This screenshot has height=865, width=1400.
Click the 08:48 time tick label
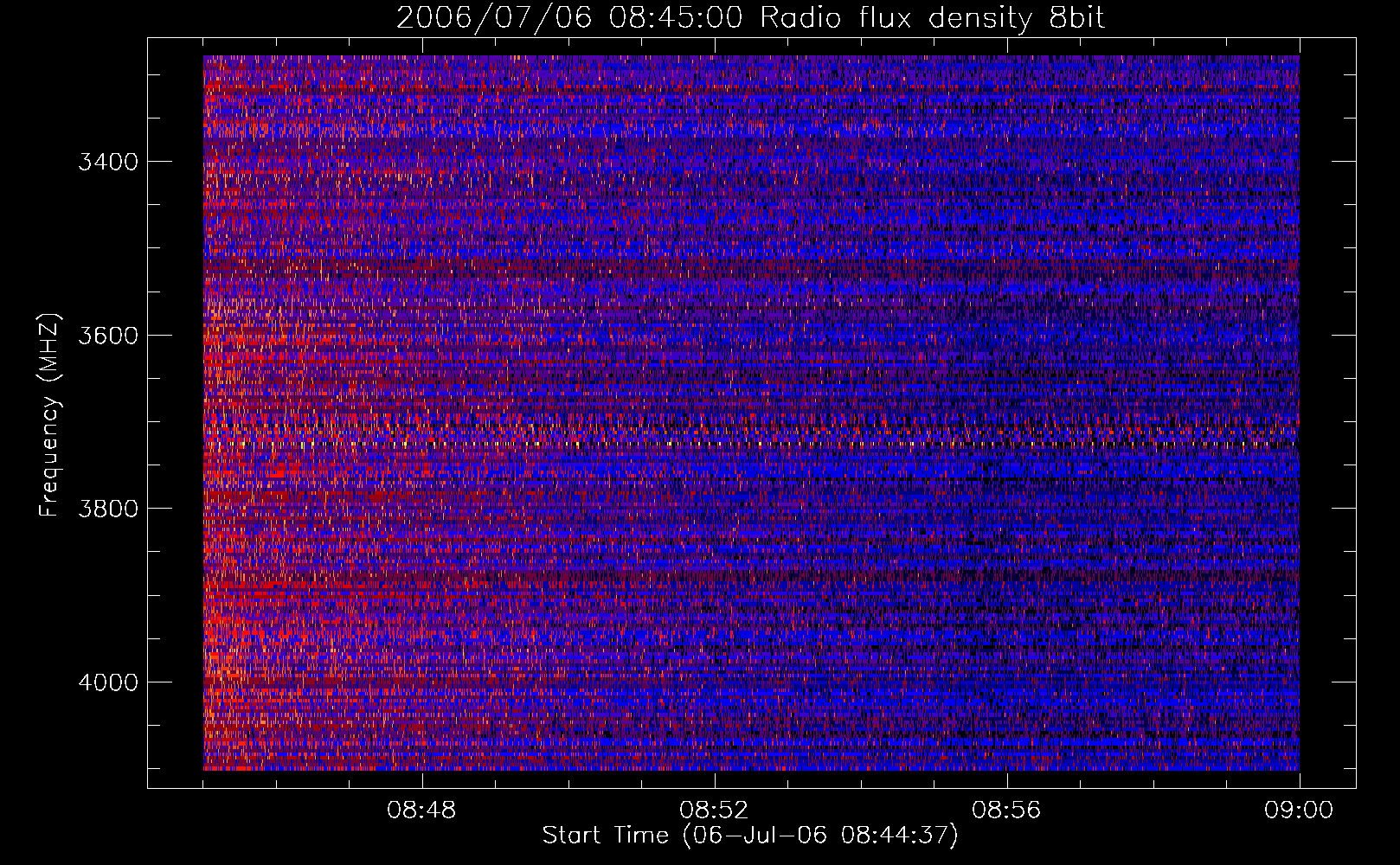point(422,811)
